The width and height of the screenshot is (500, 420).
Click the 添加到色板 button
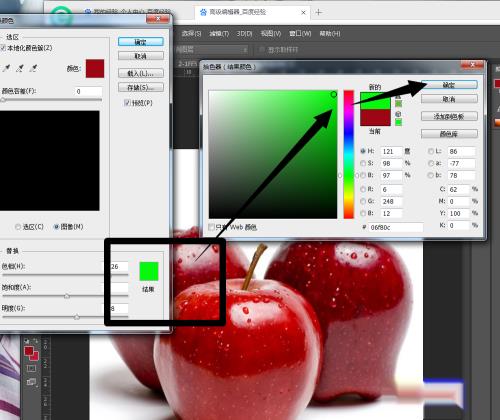point(449,116)
